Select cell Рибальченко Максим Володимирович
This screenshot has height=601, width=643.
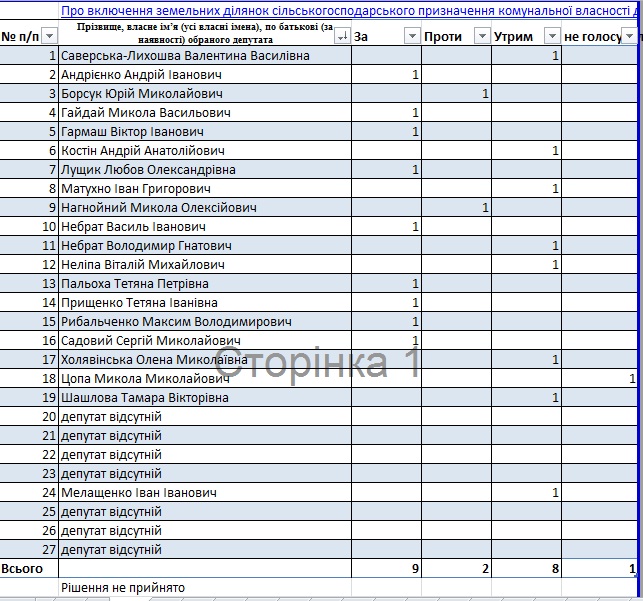click(205, 321)
